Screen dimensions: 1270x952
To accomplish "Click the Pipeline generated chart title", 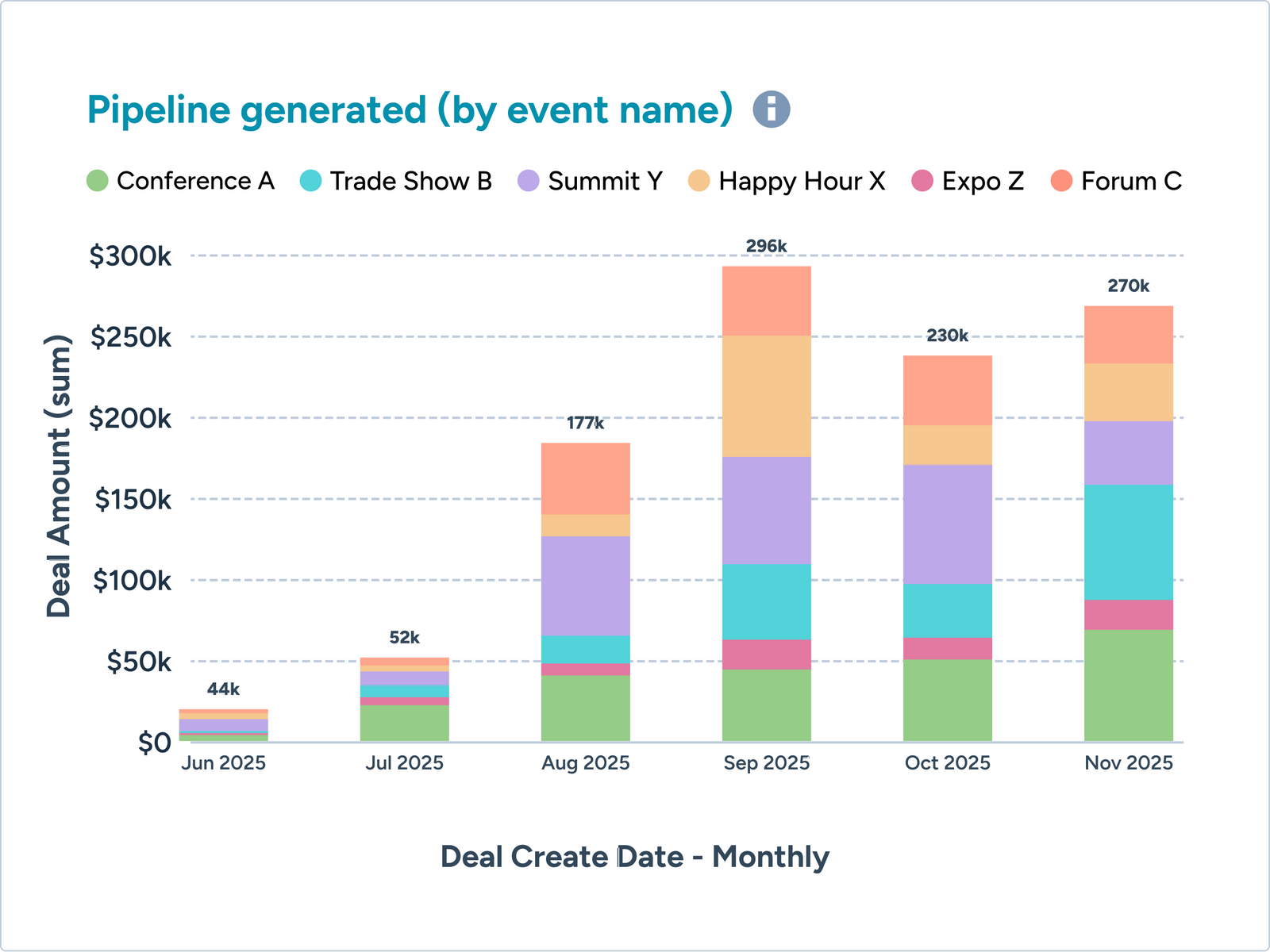I will click(410, 109).
